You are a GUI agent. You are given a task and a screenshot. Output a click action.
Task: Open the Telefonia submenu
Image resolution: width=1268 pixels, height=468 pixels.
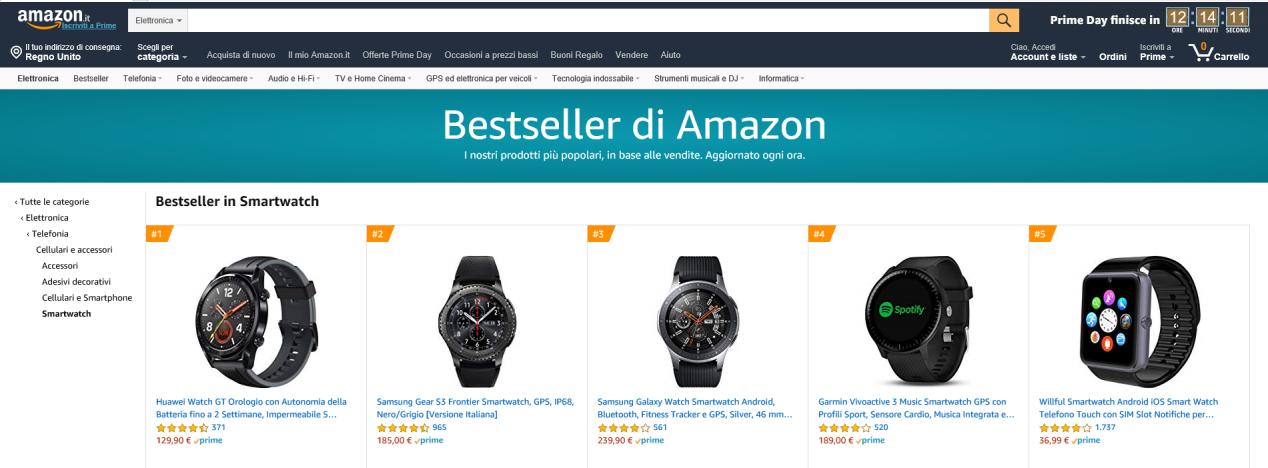click(x=142, y=78)
